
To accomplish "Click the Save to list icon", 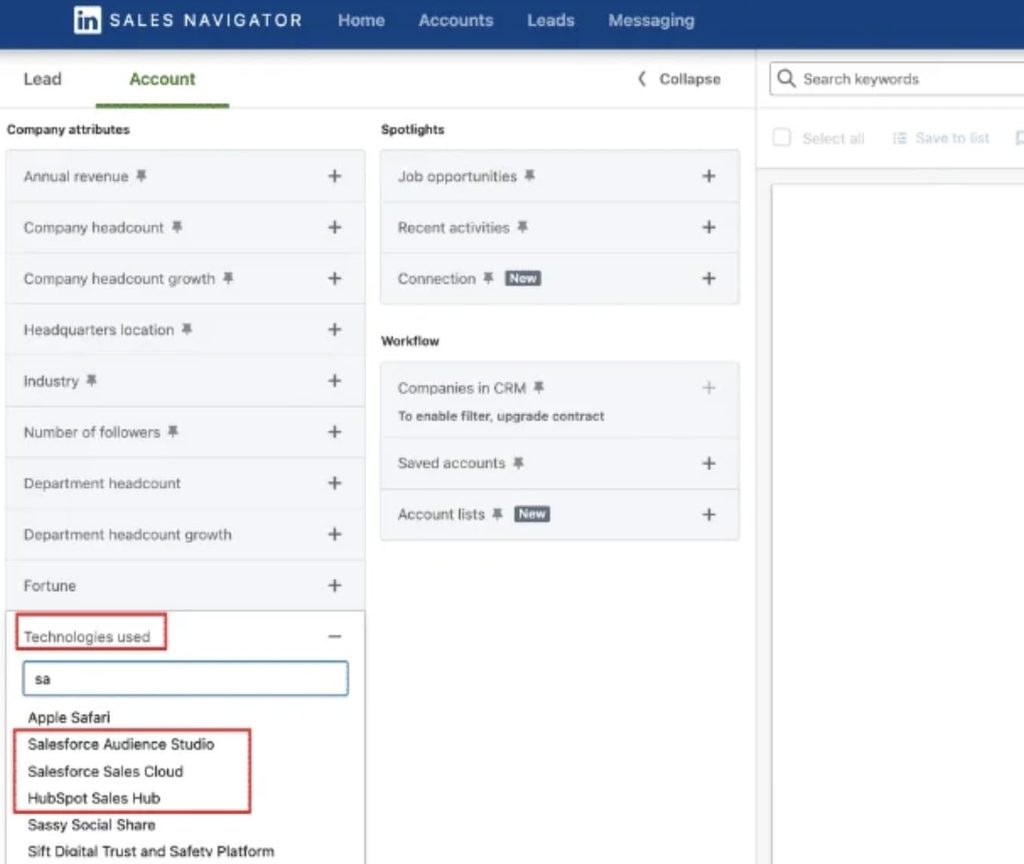I will [900, 138].
